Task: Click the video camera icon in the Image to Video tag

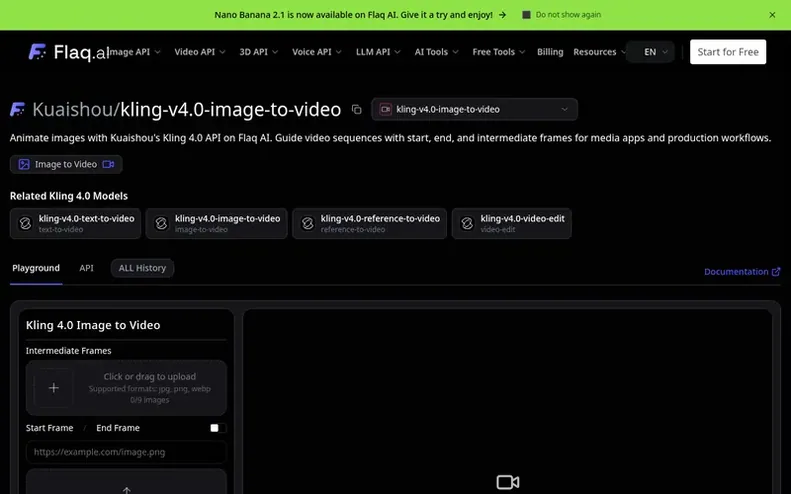Action: [108, 164]
